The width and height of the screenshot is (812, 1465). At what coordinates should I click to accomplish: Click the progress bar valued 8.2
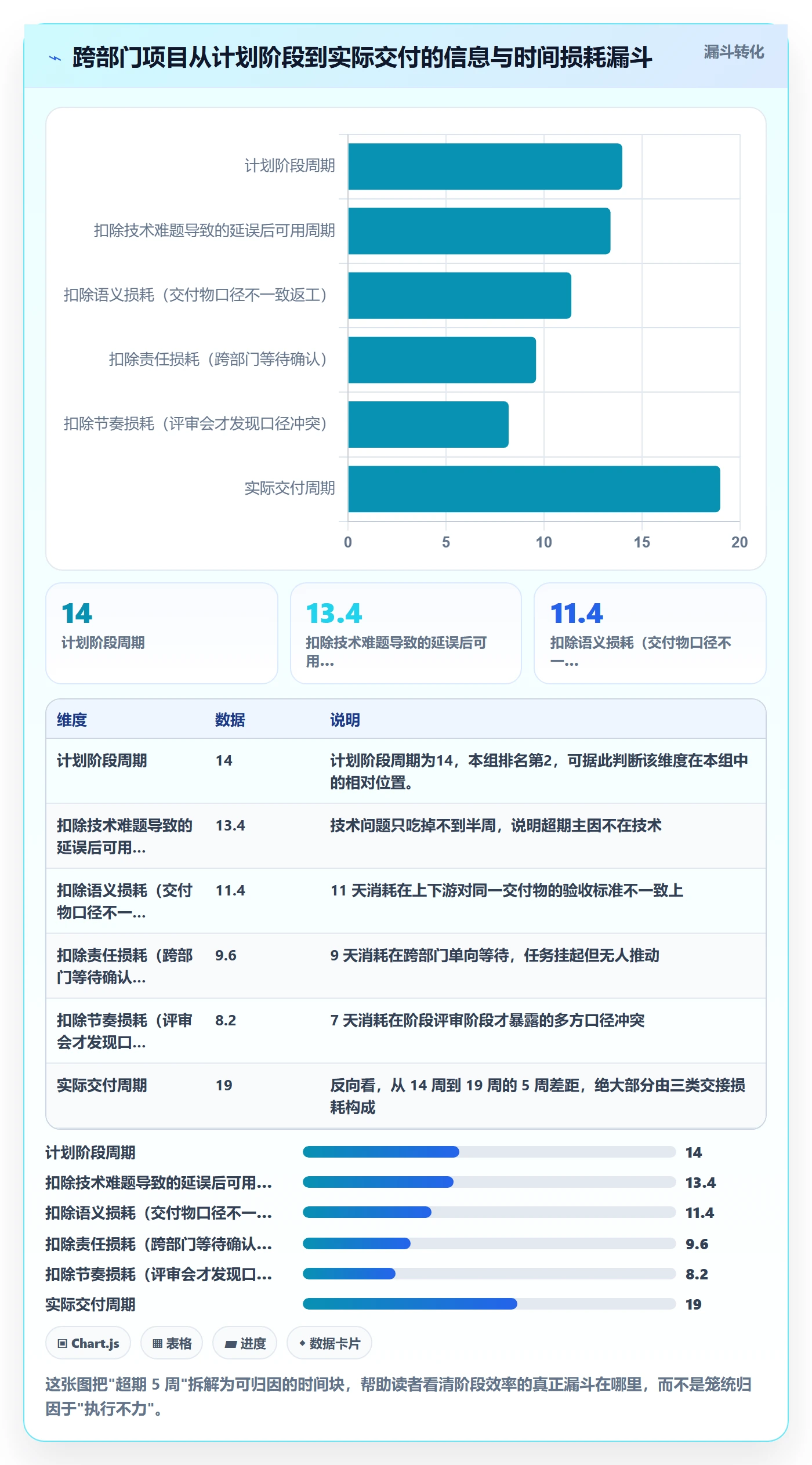click(490, 1273)
